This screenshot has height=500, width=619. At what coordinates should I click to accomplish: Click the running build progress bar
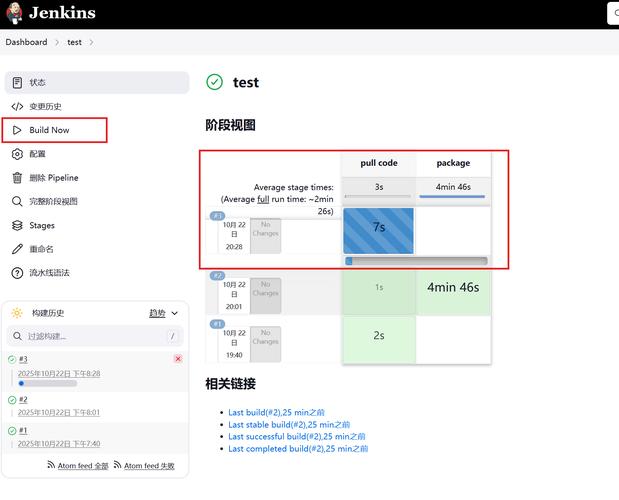click(47, 383)
